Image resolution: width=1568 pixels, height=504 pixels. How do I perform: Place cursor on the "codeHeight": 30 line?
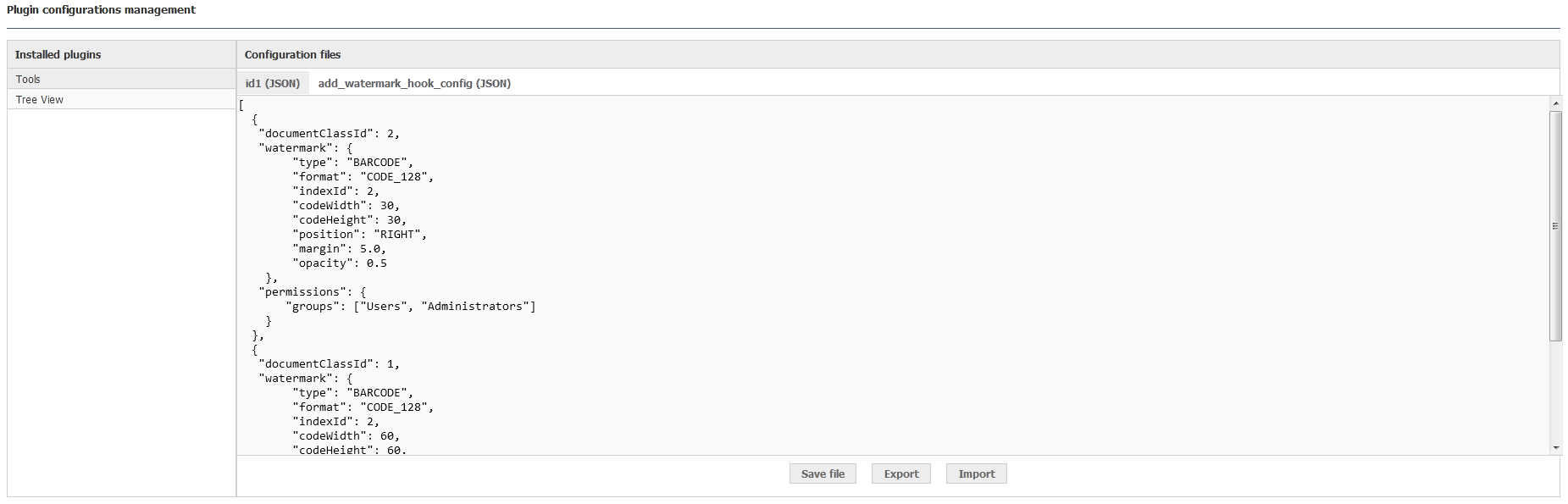click(x=349, y=219)
